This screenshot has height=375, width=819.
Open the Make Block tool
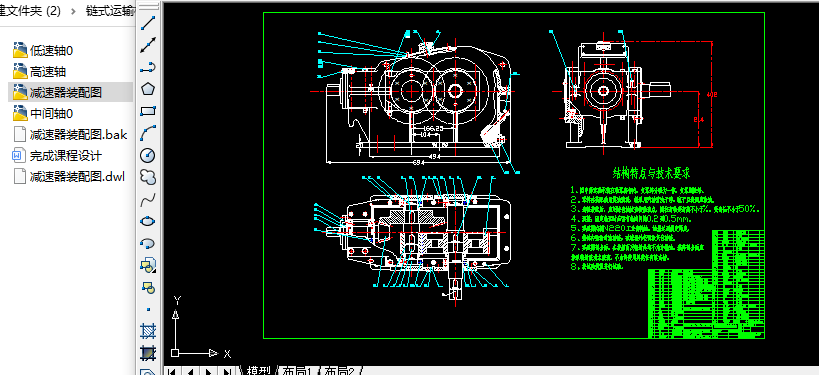tap(148, 287)
